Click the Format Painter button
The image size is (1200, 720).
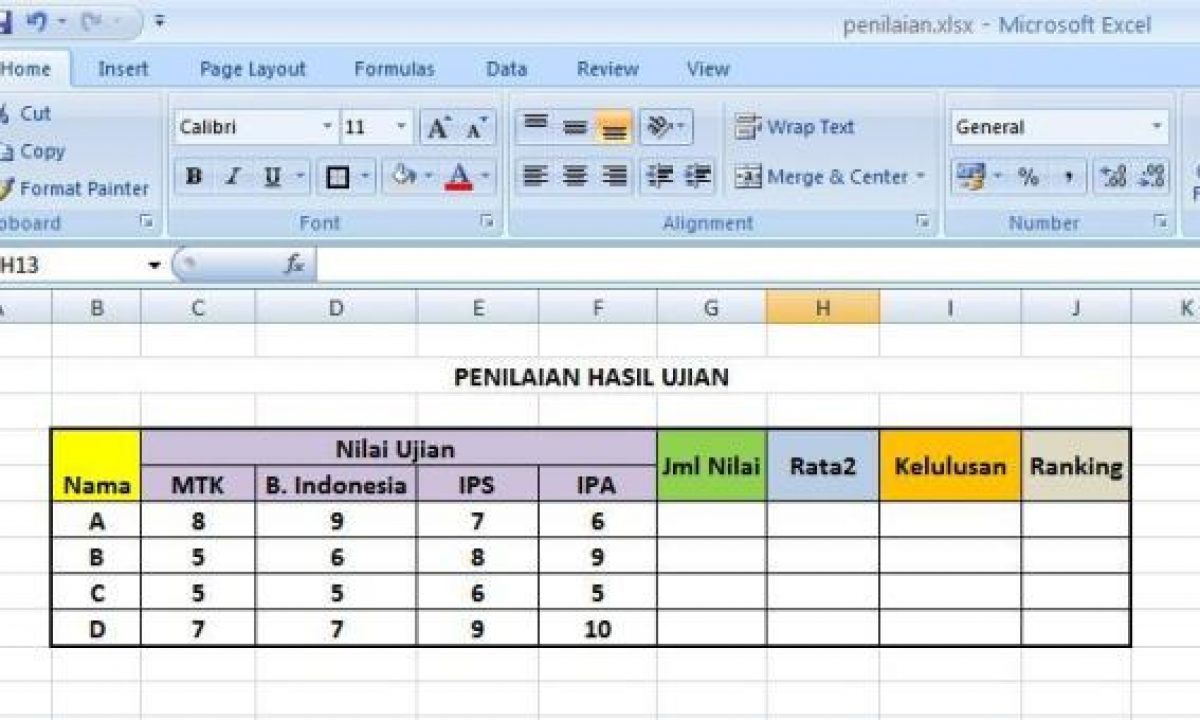[74, 188]
